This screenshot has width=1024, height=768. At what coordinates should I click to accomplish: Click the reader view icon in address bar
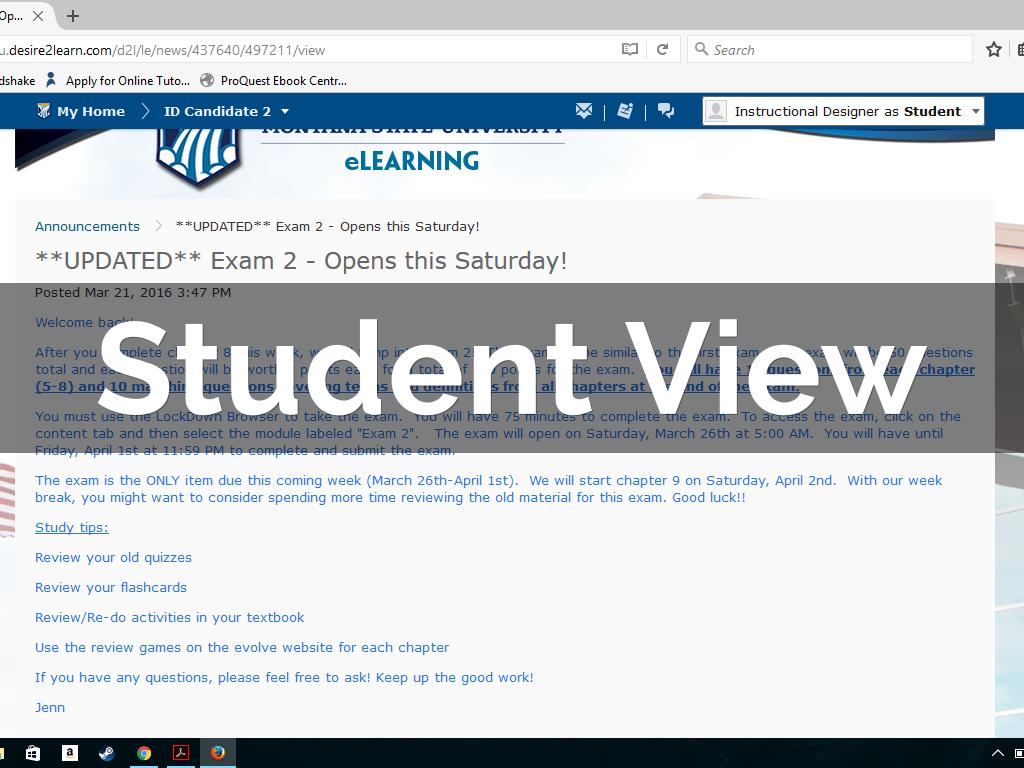630,49
